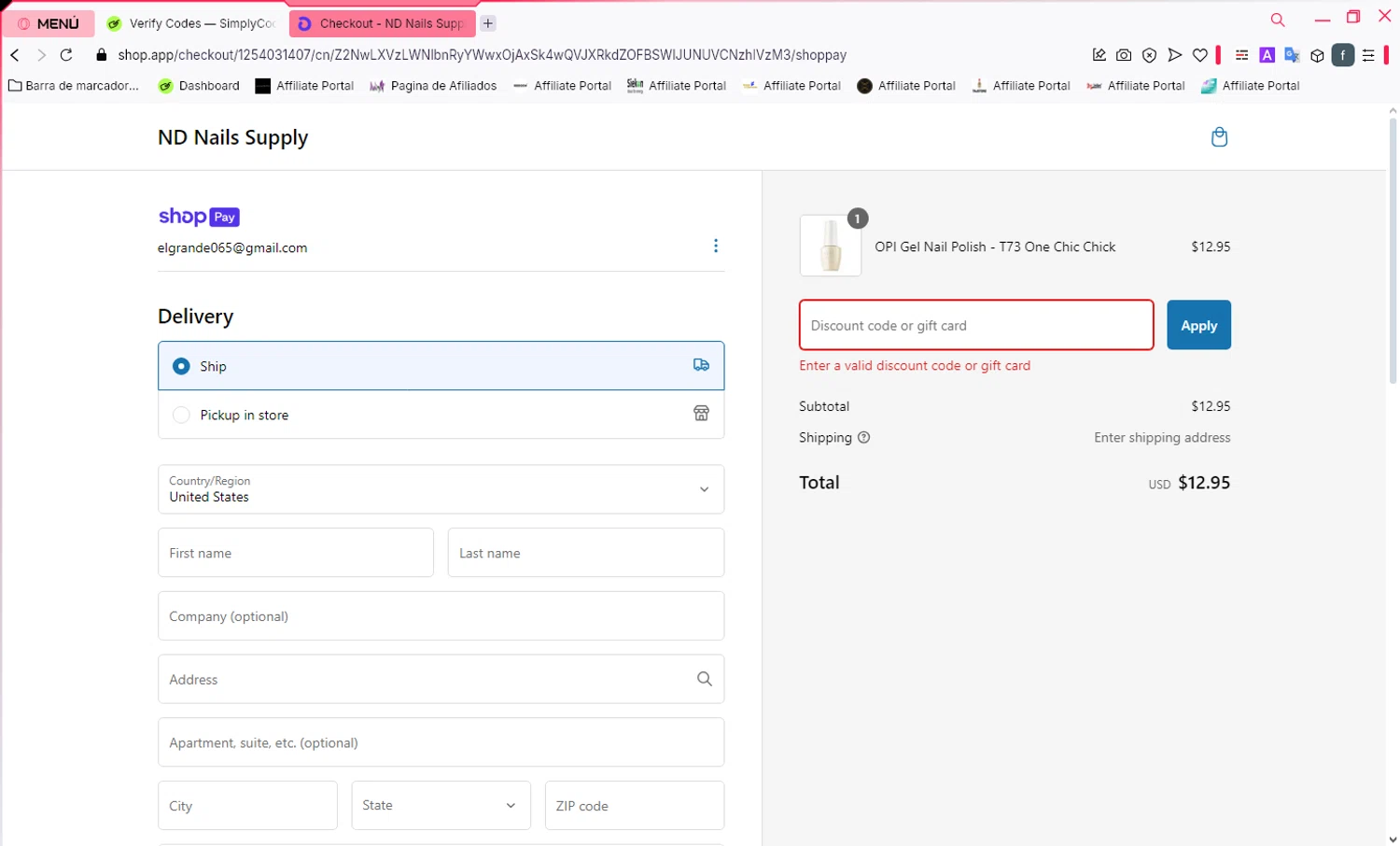Click the shop.app checkout URL in address bar
Image resolution: width=1400 pixels, height=846 pixels.
(x=482, y=55)
